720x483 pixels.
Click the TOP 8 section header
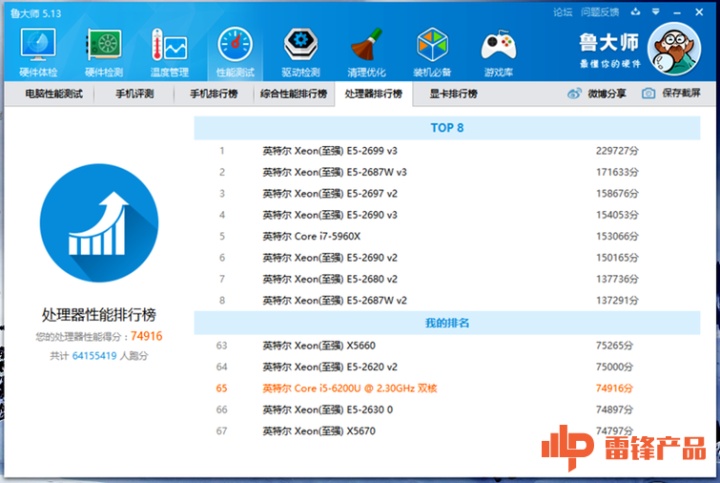click(447, 128)
